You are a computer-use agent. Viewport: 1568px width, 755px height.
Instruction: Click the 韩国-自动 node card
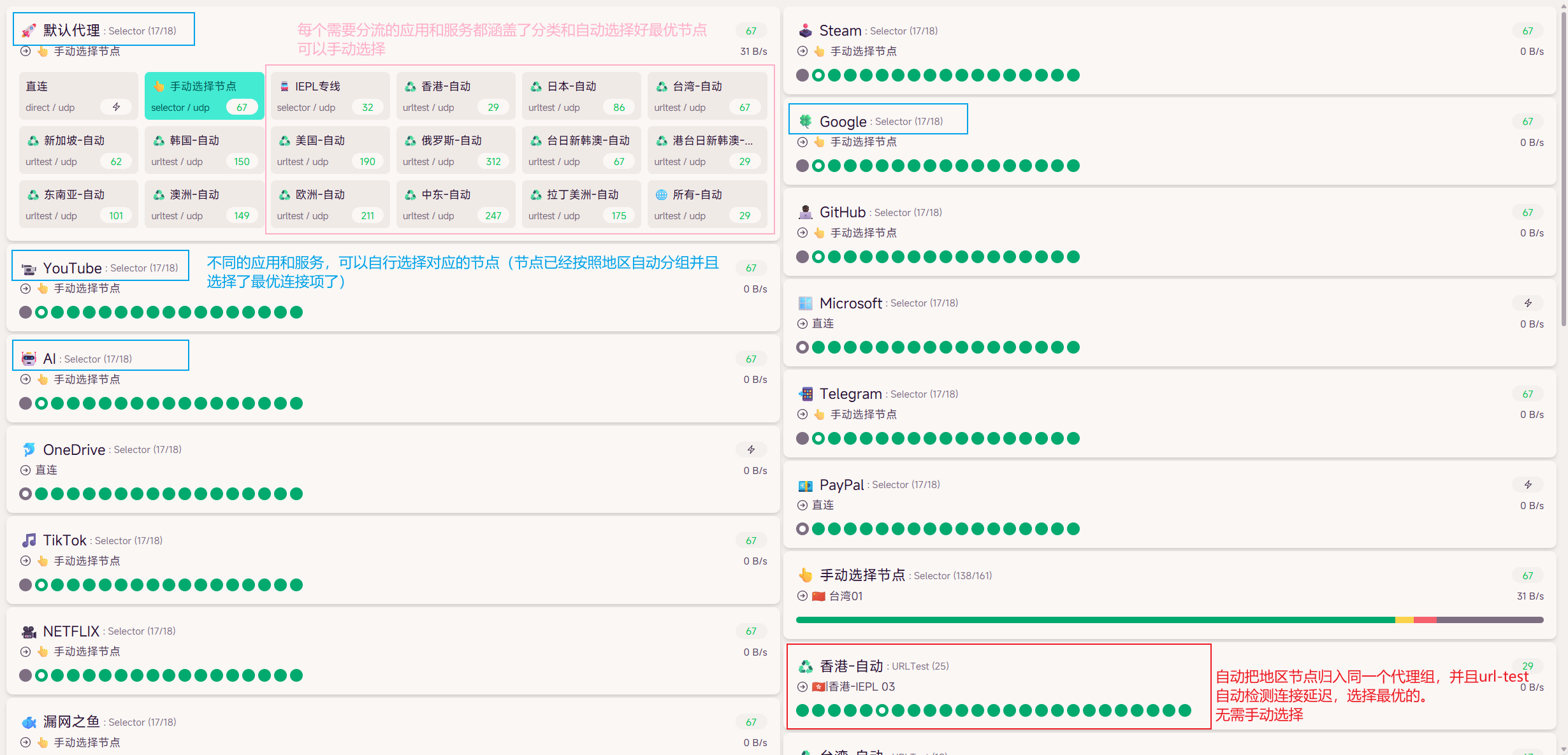pos(204,150)
